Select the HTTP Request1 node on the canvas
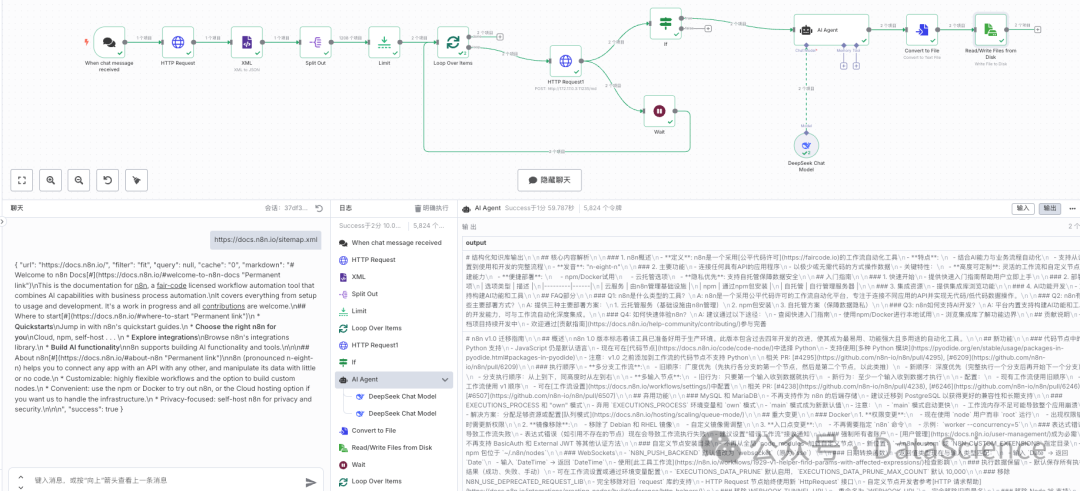Image resolution: width=1080 pixels, height=491 pixels. [x=565, y=61]
